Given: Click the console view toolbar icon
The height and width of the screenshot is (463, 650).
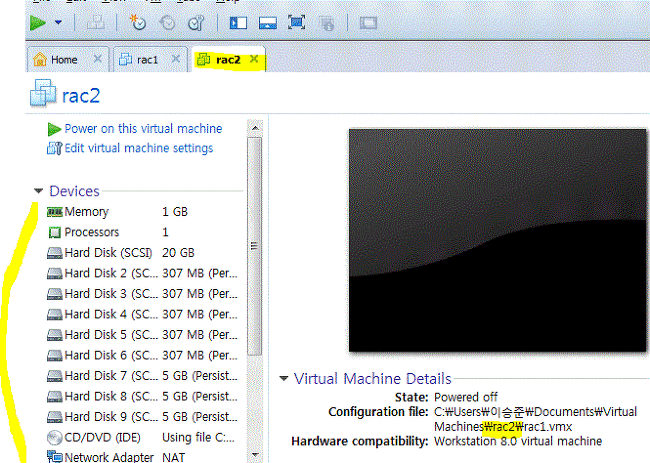Looking at the screenshot, I should point(368,23).
